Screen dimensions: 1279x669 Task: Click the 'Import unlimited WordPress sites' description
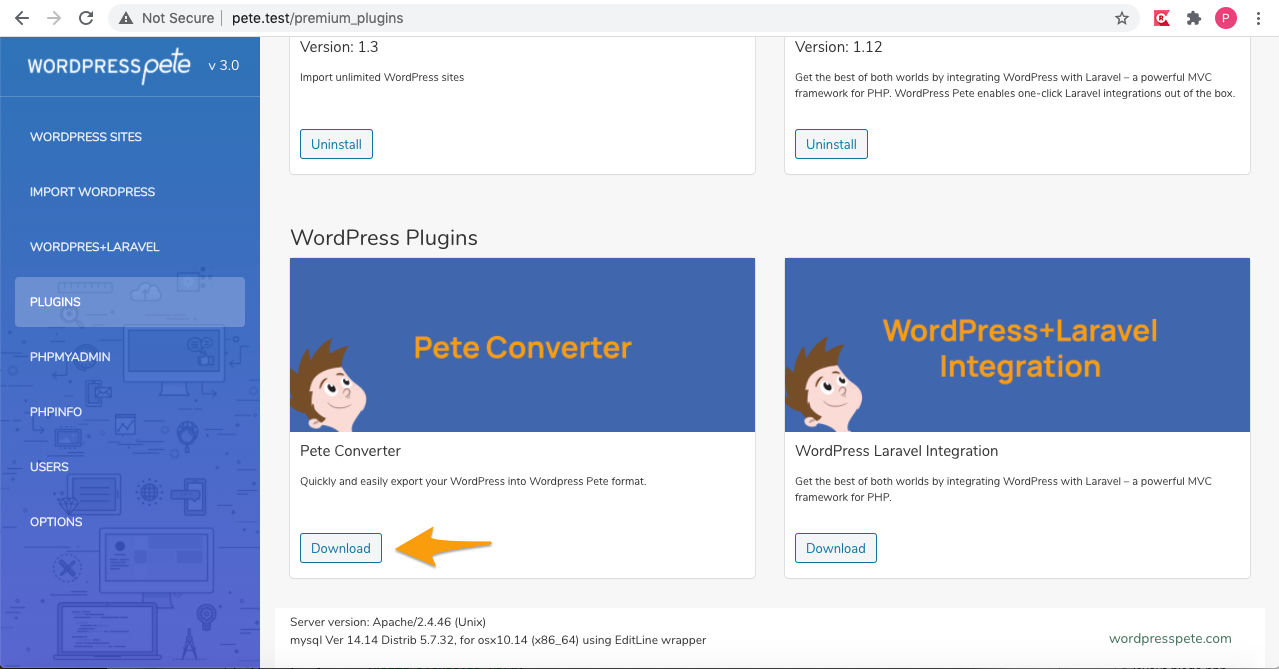(x=382, y=77)
